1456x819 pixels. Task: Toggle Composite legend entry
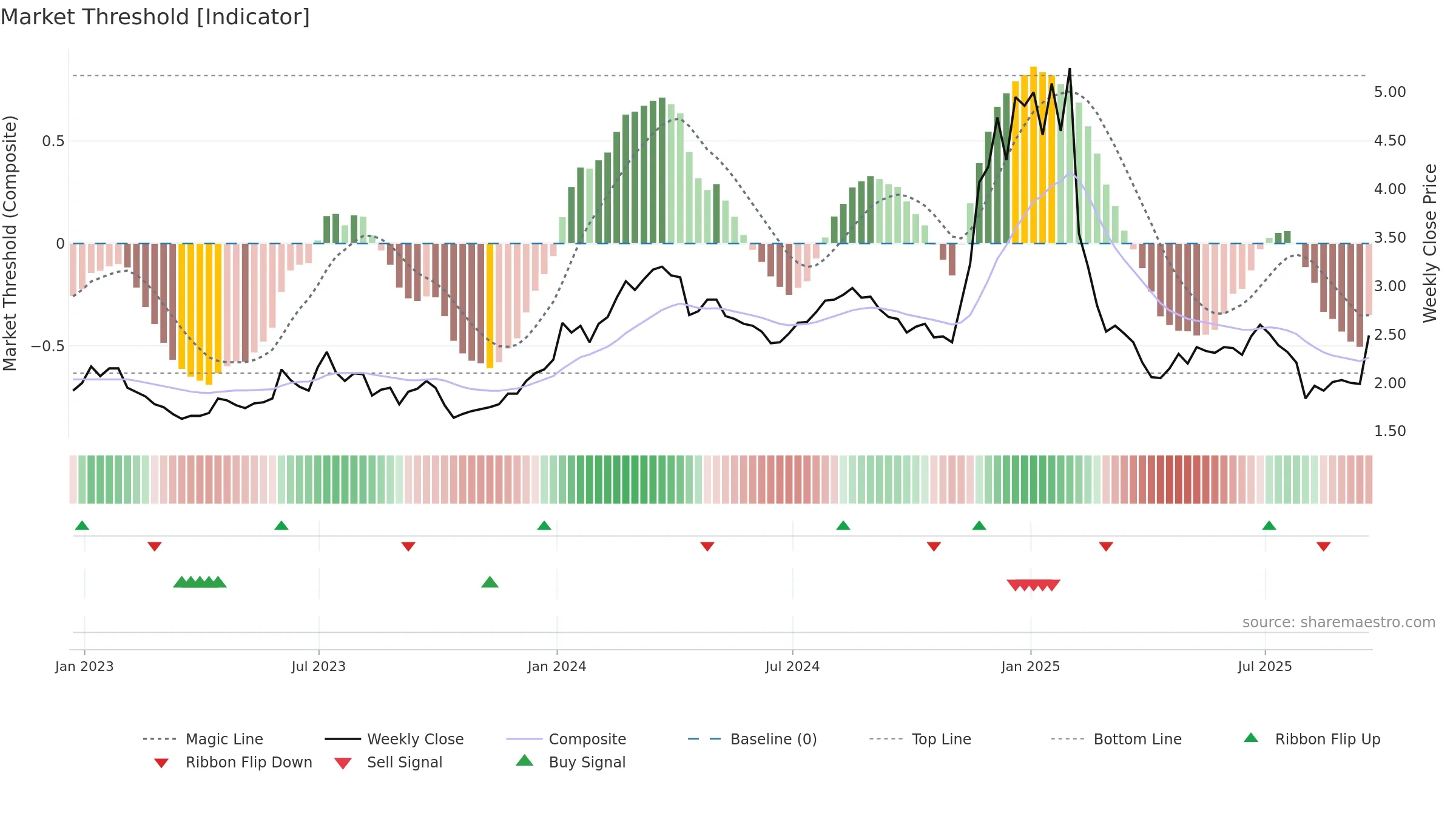(x=566, y=739)
